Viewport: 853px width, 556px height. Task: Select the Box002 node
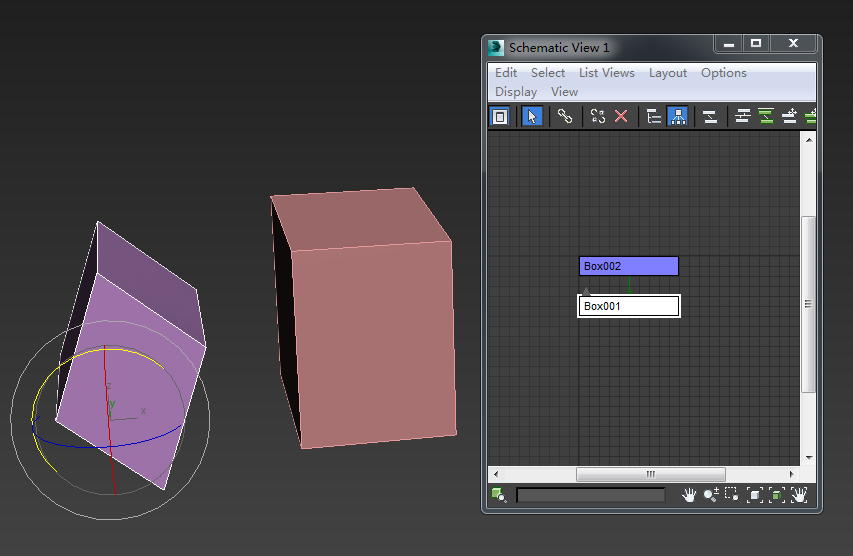[x=628, y=266]
